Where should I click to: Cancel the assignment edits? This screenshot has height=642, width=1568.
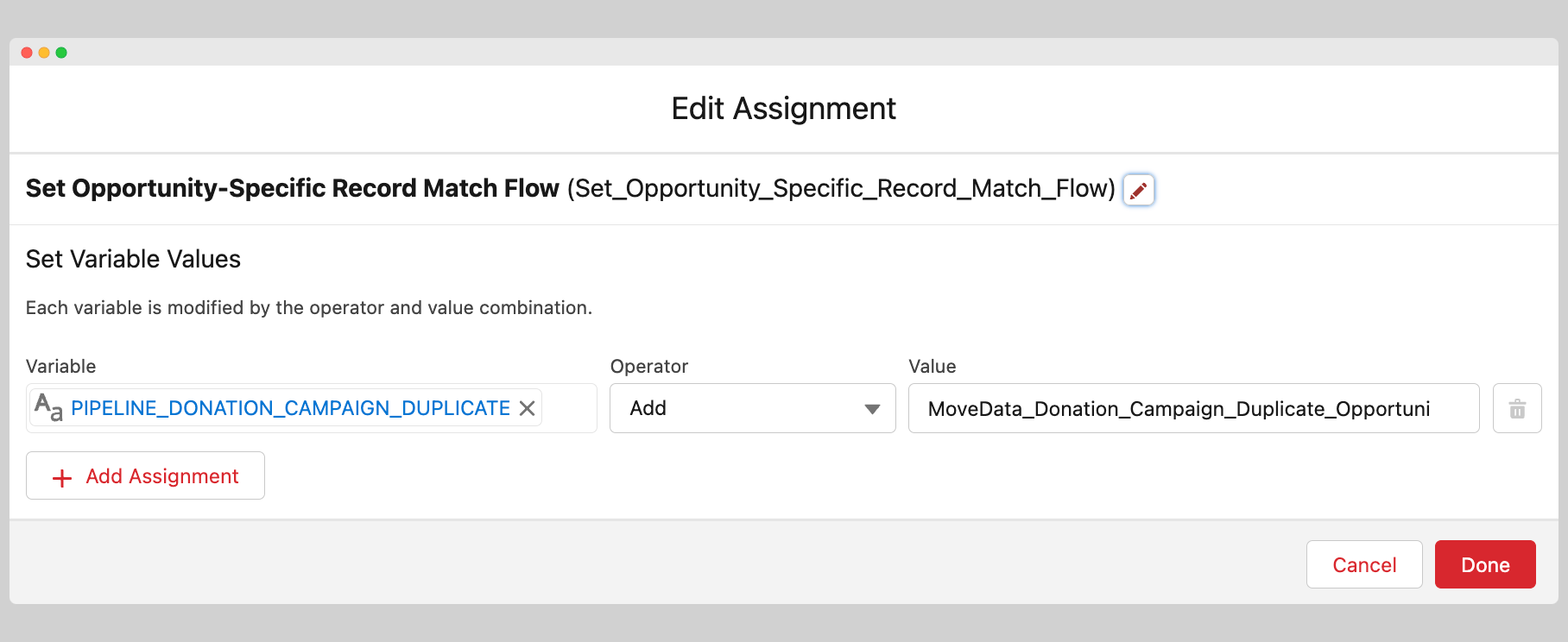1363,564
